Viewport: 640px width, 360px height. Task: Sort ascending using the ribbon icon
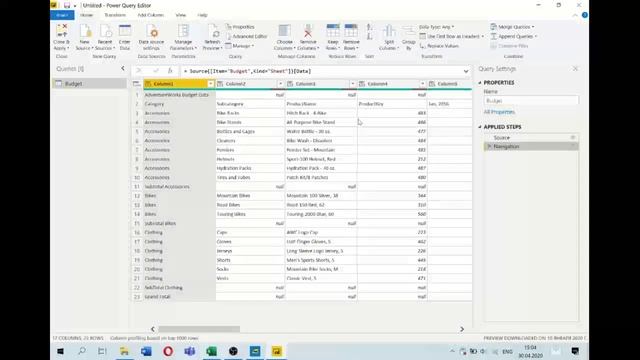pos(369,27)
